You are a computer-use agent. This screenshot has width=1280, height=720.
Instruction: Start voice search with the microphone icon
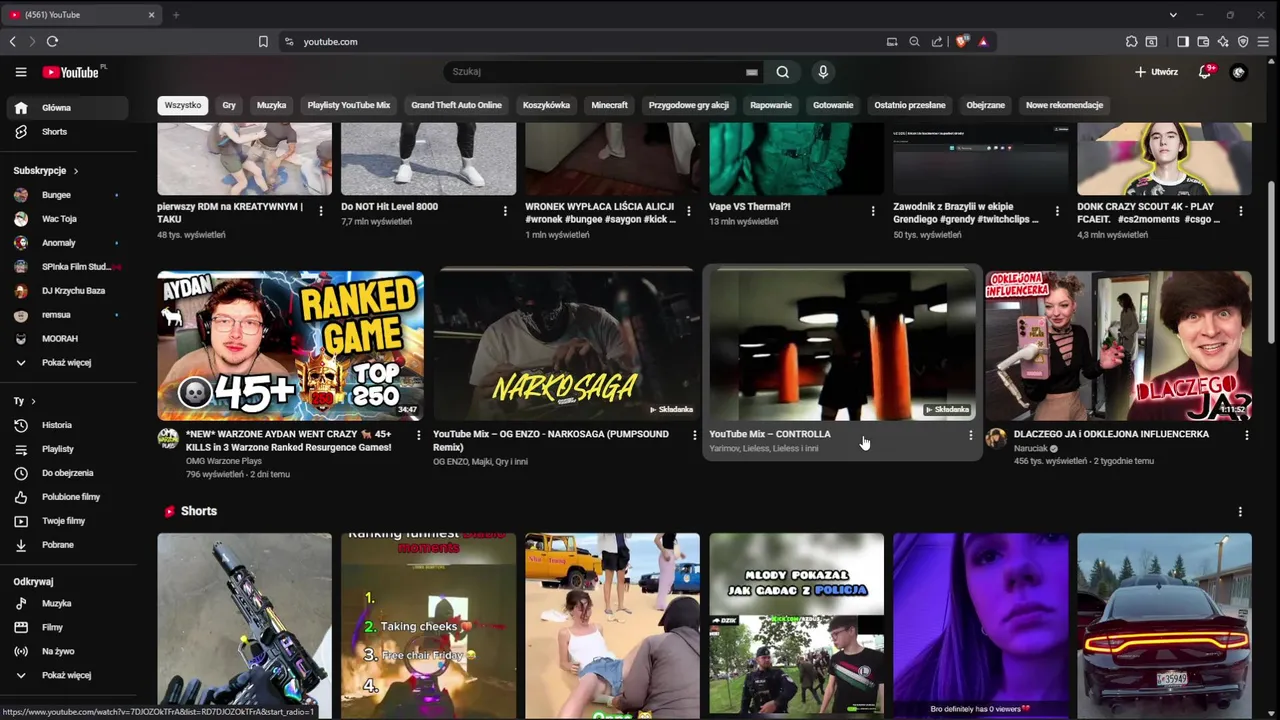coord(823,72)
